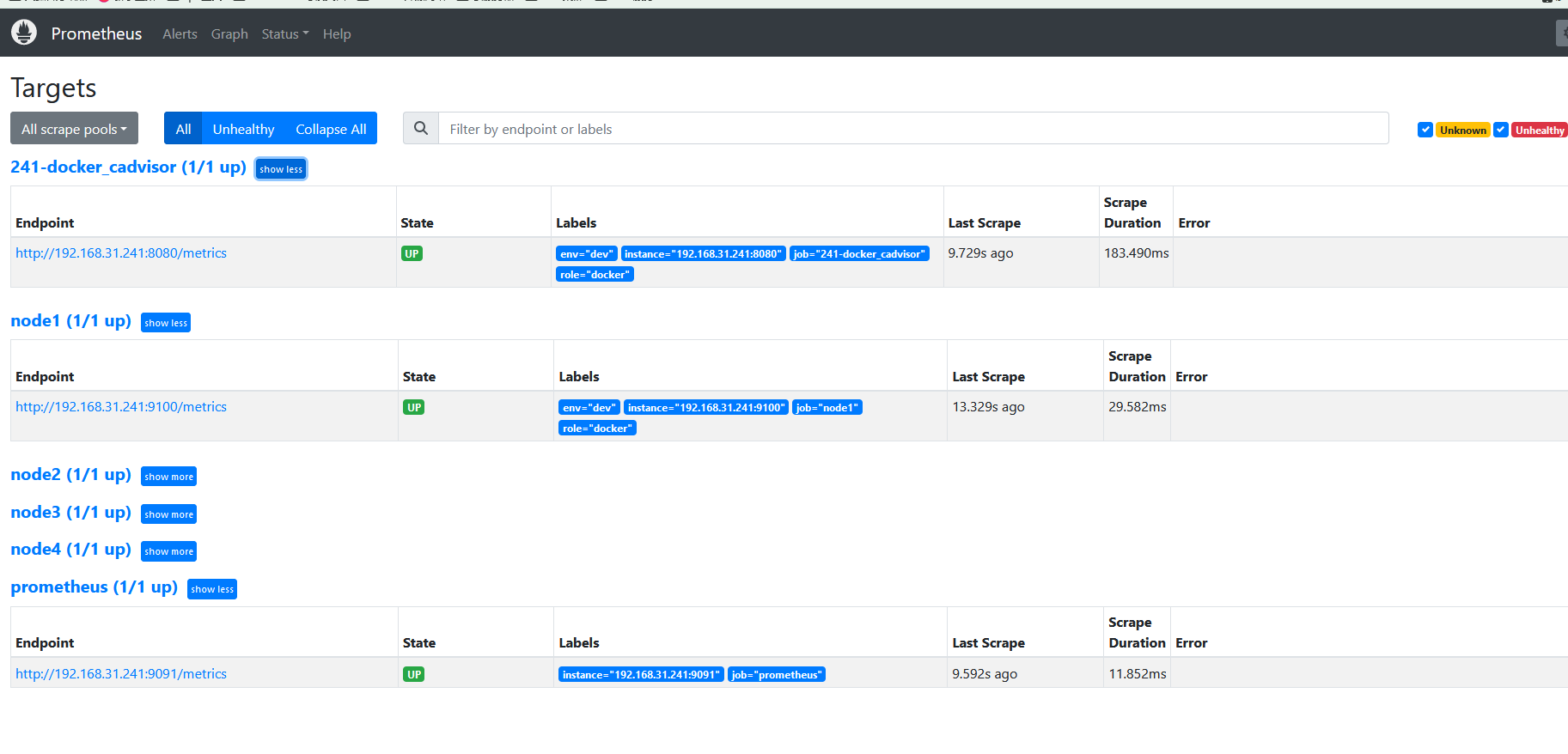Collapse prometheus pool with show less
Screen dimensions: 1568x754
[x=212, y=589]
